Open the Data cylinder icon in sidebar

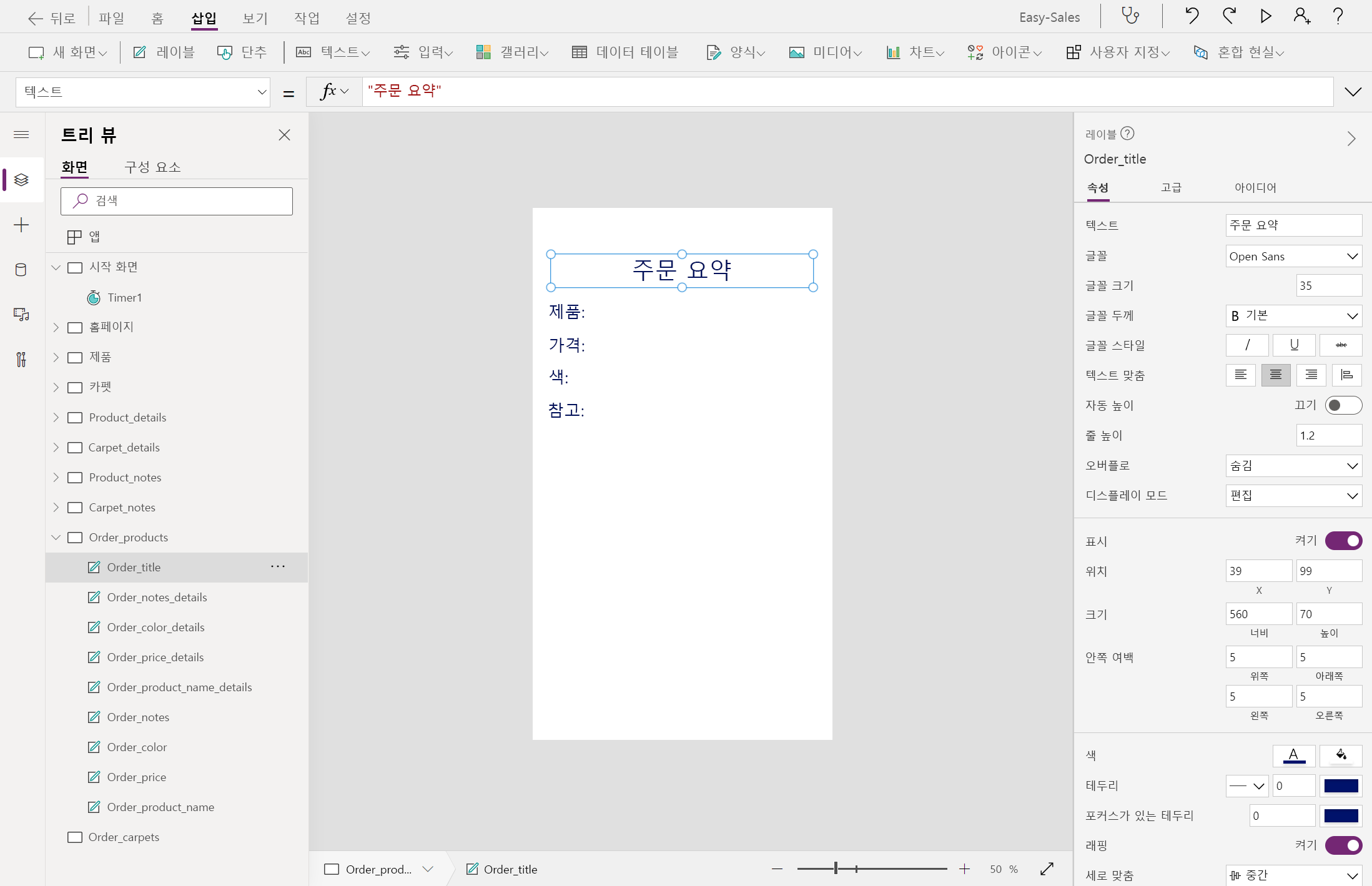pos(21,270)
